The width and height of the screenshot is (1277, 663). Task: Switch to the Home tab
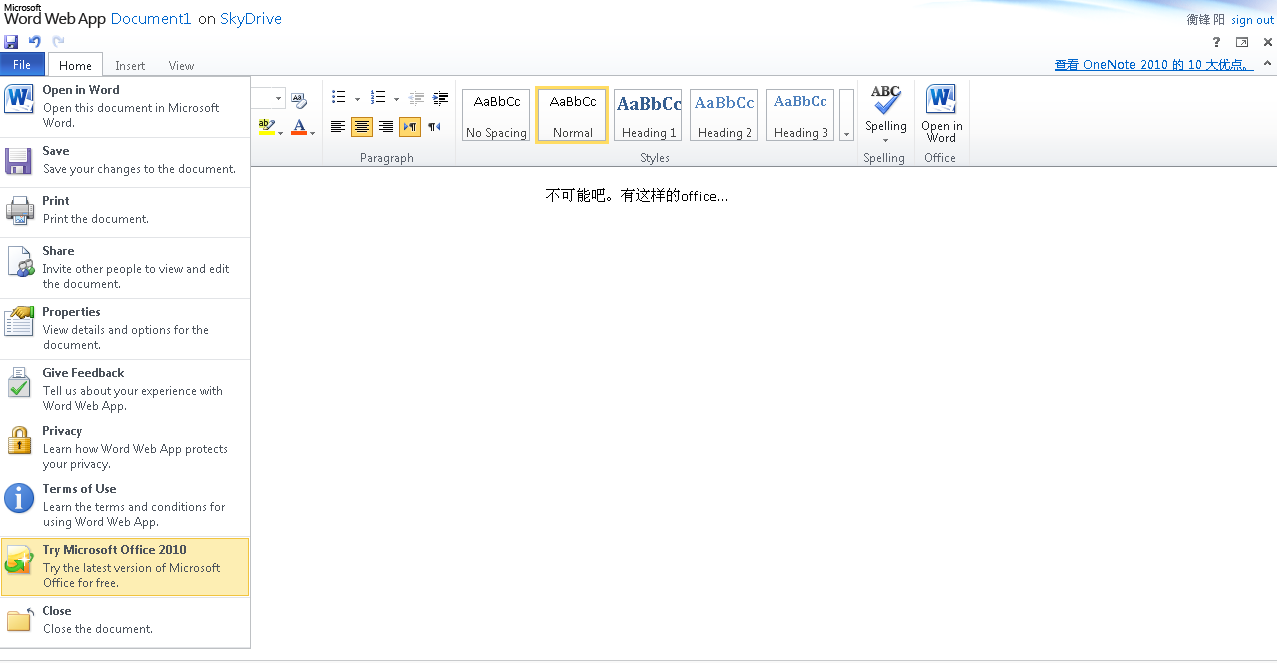[75, 66]
